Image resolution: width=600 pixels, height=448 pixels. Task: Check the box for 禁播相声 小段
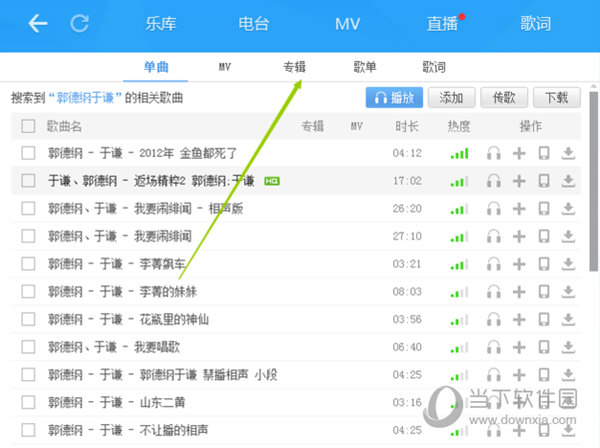coord(28,375)
